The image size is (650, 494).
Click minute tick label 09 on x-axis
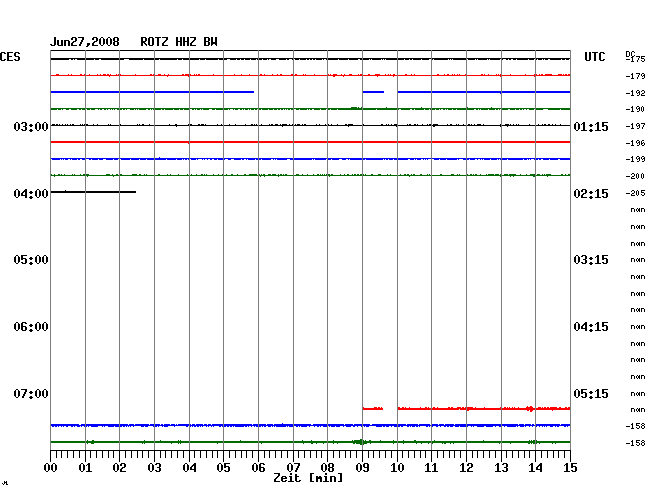pyautogui.click(x=362, y=468)
